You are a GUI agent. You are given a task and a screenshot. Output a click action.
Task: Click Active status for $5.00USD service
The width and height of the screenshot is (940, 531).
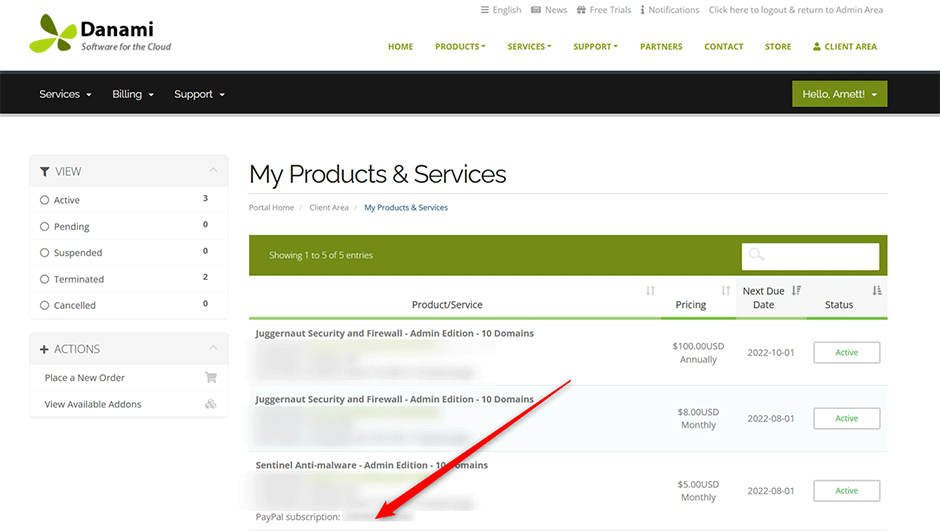pos(846,491)
